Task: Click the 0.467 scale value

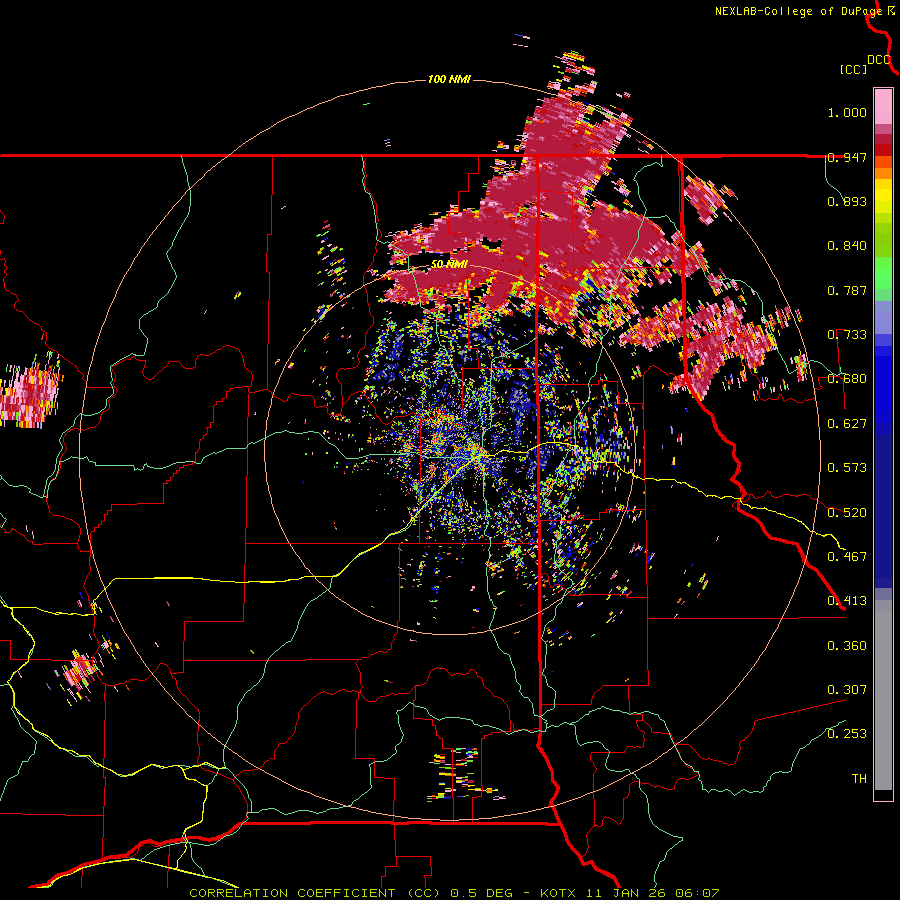Action: pyautogui.click(x=847, y=557)
